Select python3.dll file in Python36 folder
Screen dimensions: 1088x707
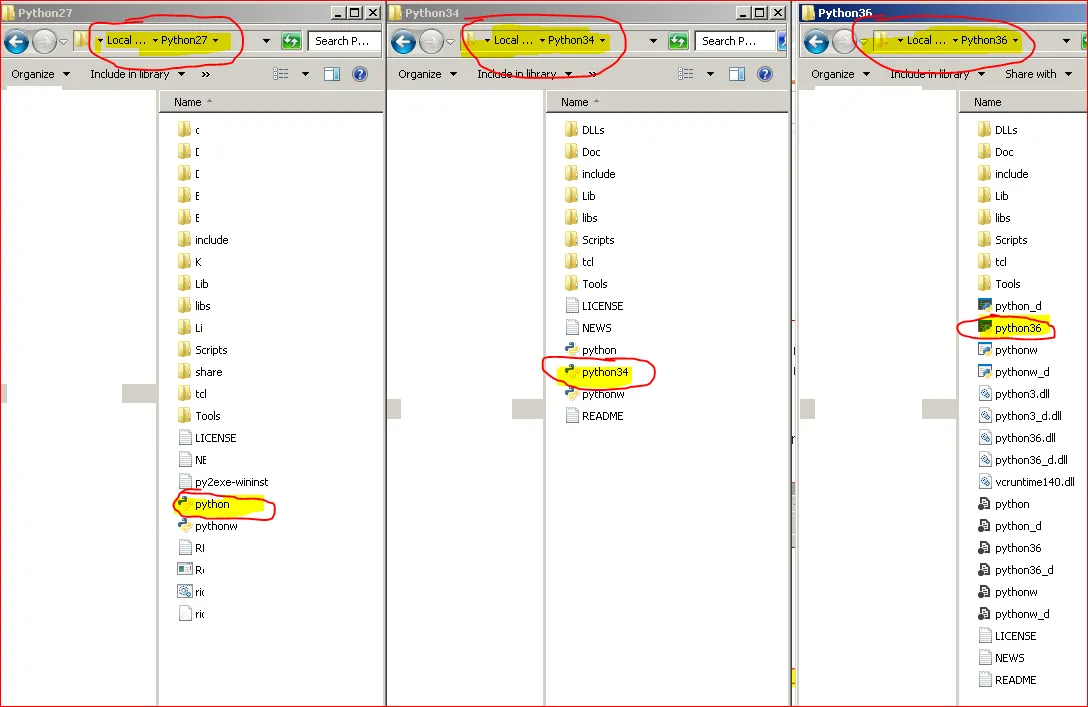coord(1014,393)
